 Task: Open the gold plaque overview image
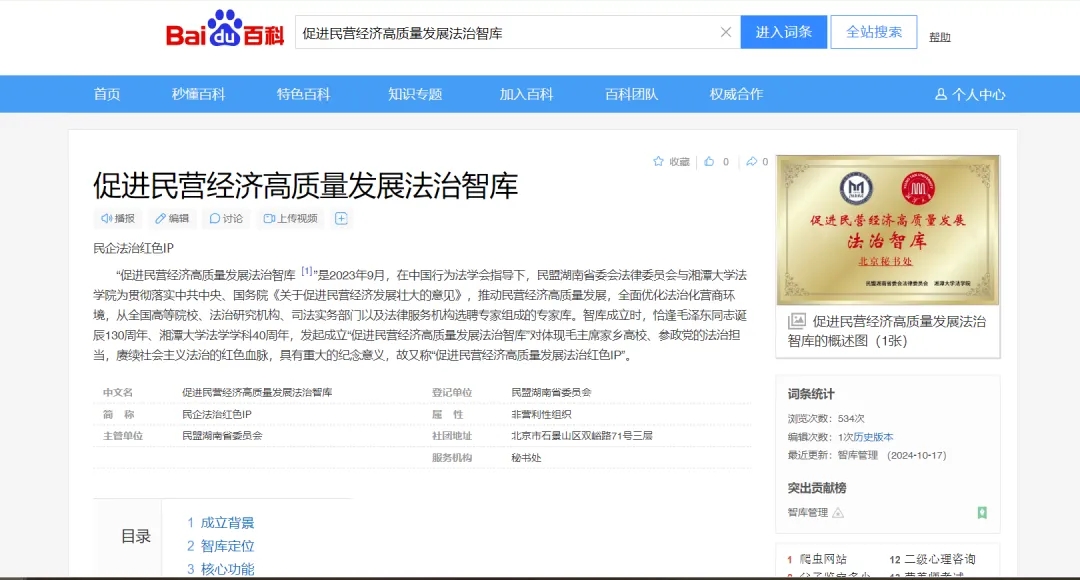[887, 230]
